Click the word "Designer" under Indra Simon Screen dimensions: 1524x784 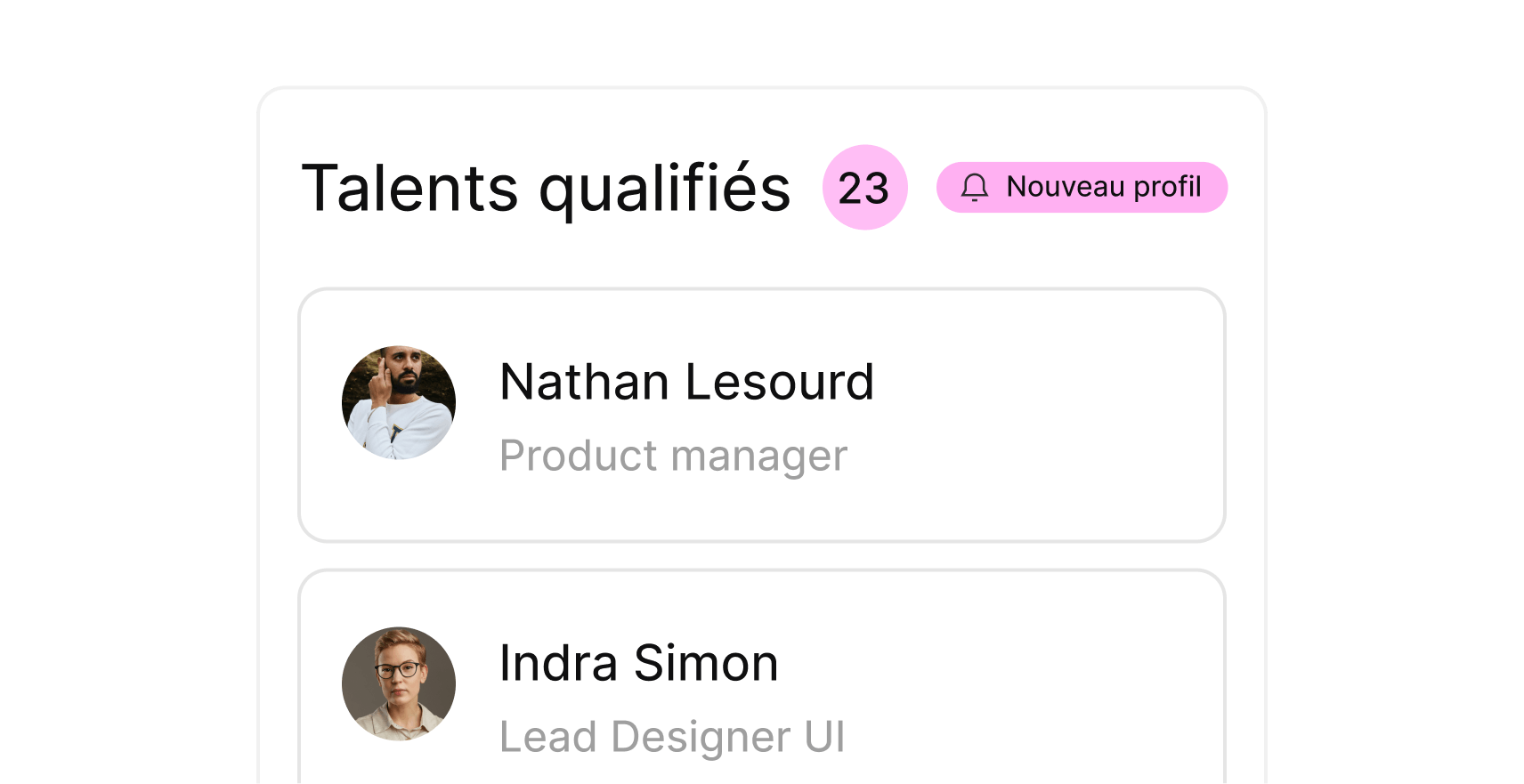pos(700,738)
